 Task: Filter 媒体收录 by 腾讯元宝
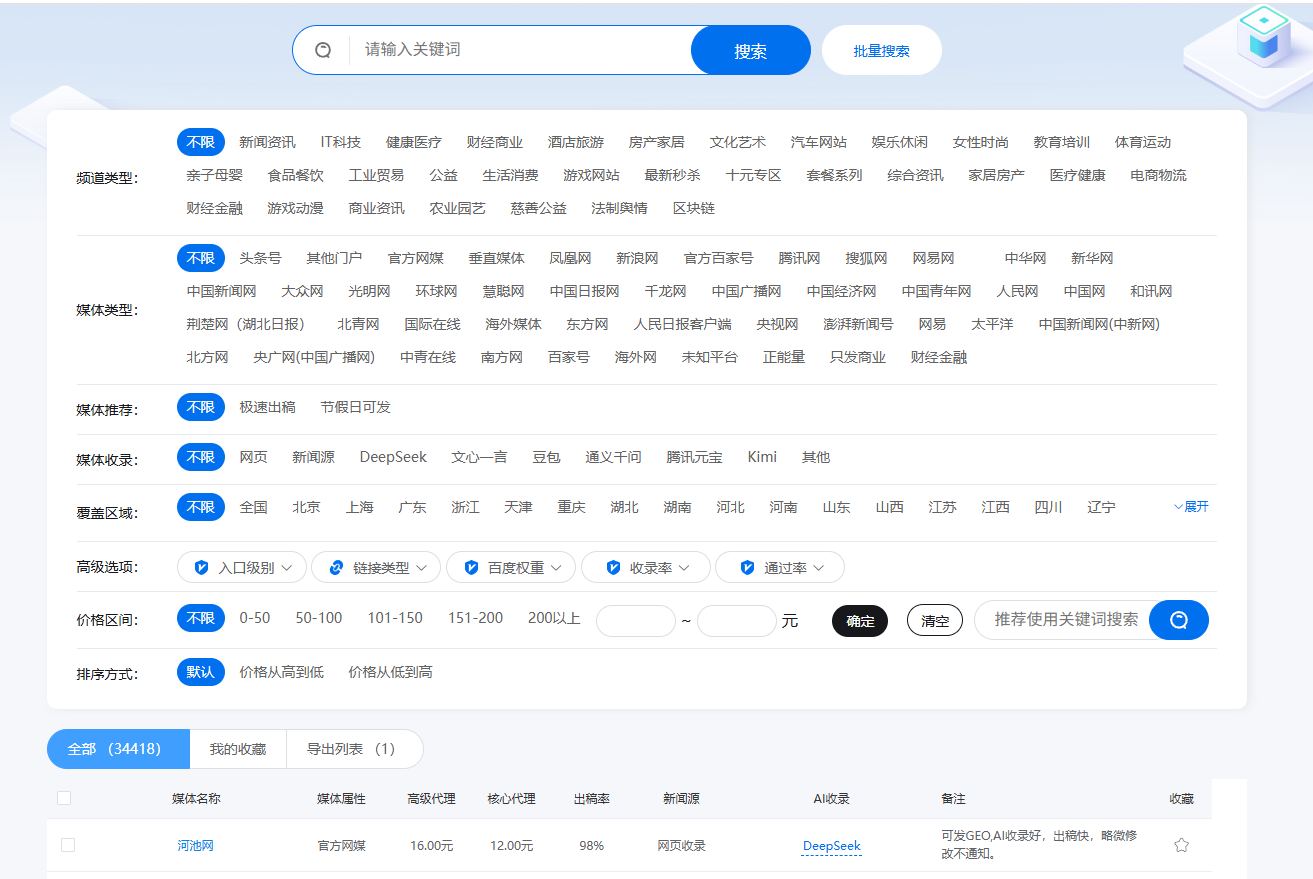[694, 457]
